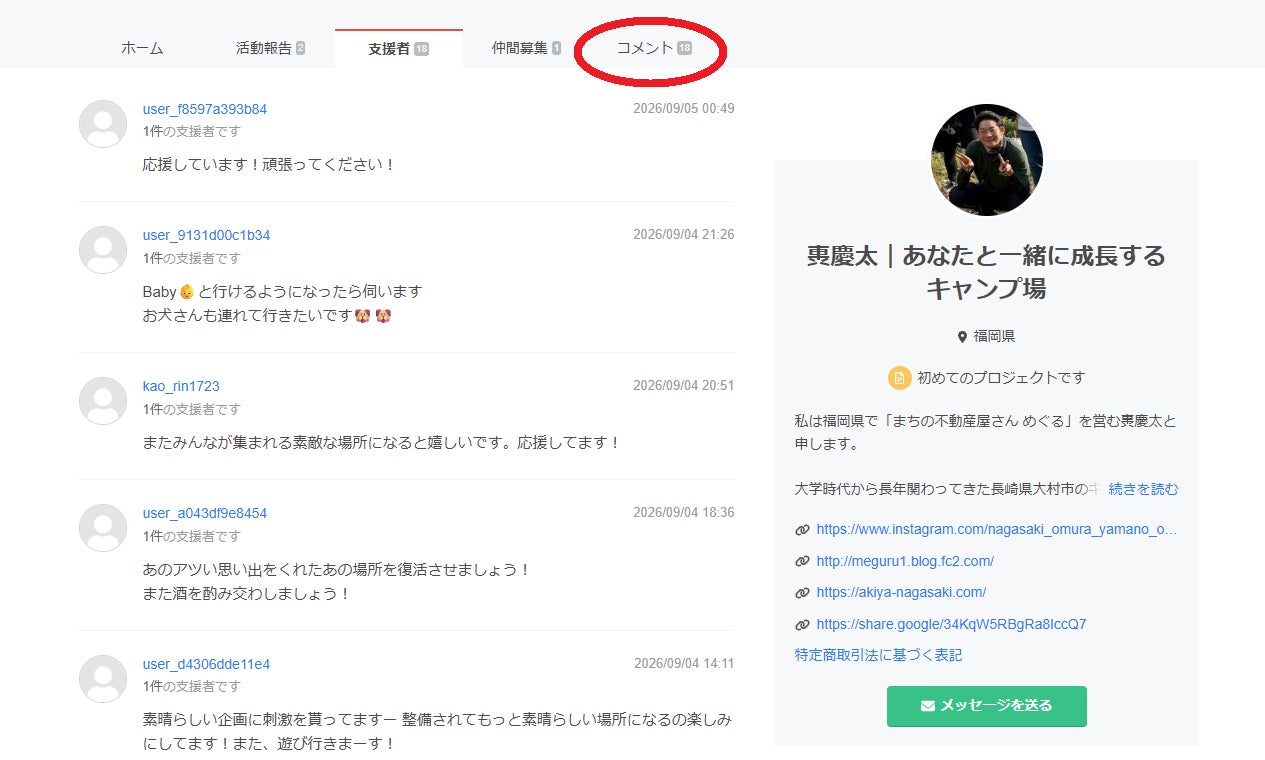Open the share.google link
The height and width of the screenshot is (760, 1265).
(951, 624)
